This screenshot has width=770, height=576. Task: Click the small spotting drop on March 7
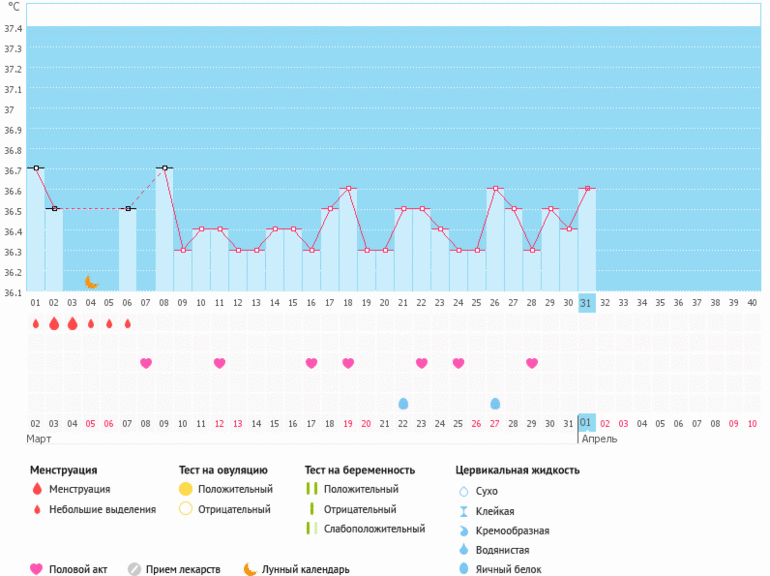pos(127,323)
